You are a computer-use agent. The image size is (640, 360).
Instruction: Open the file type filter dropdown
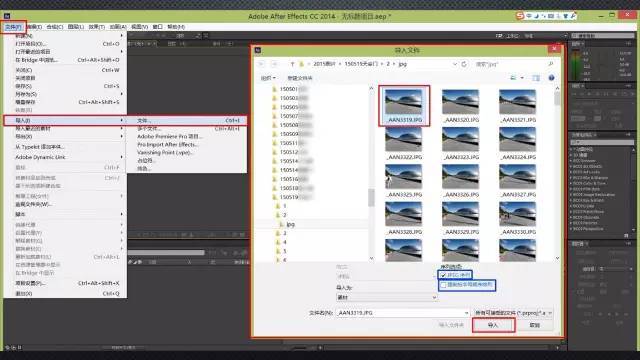(x=512, y=313)
